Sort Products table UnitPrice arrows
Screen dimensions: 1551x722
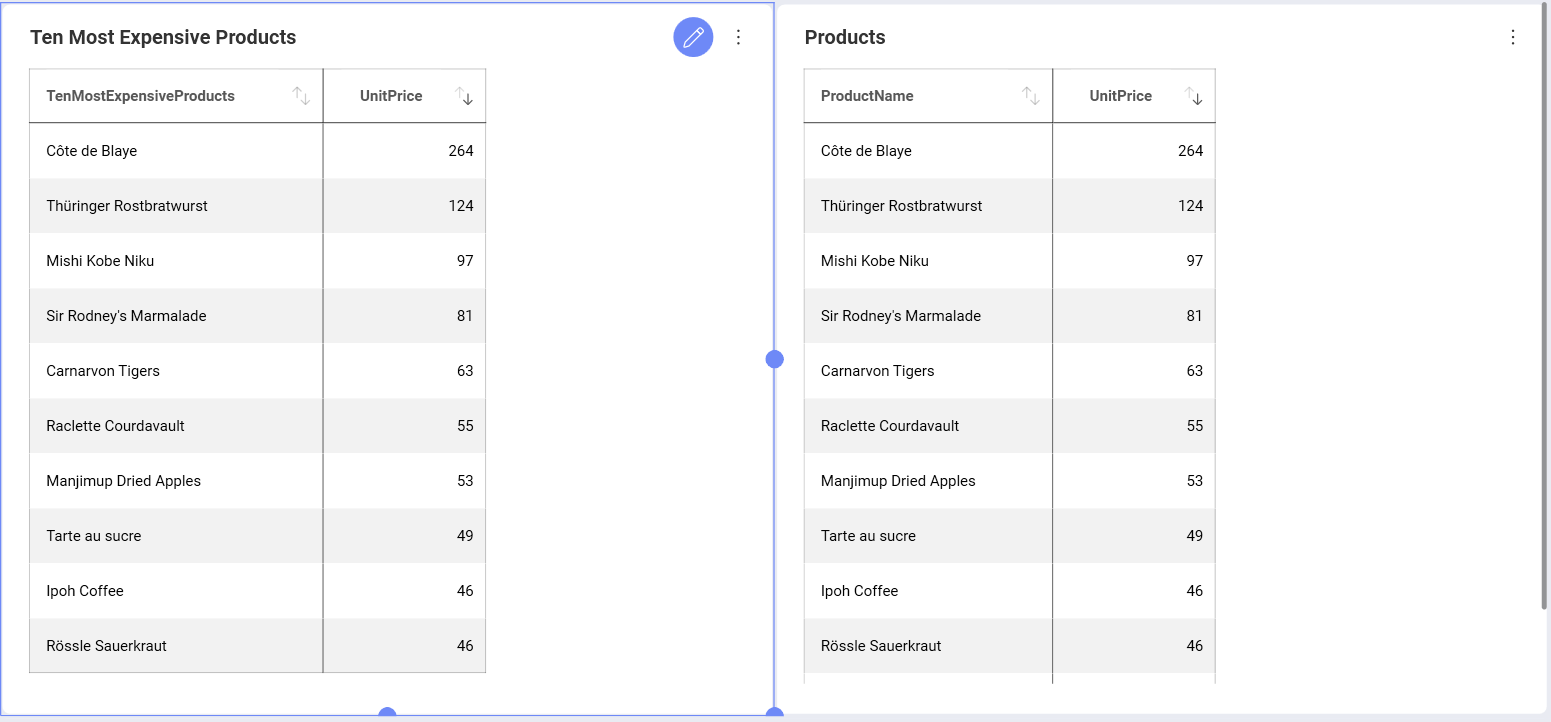pos(1194,96)
